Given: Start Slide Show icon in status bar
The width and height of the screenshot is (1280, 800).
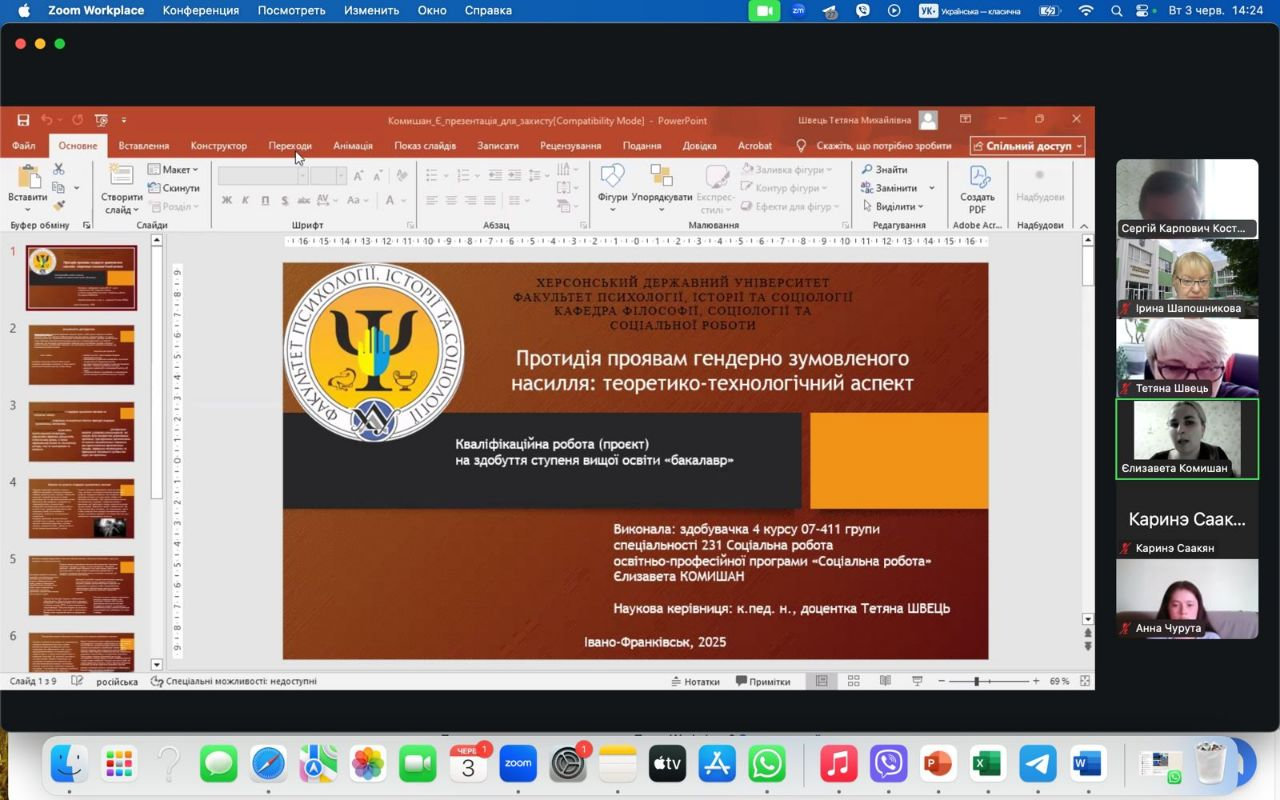Looking at the screenshot, I should pyautogui.click(x=917, y=681).
